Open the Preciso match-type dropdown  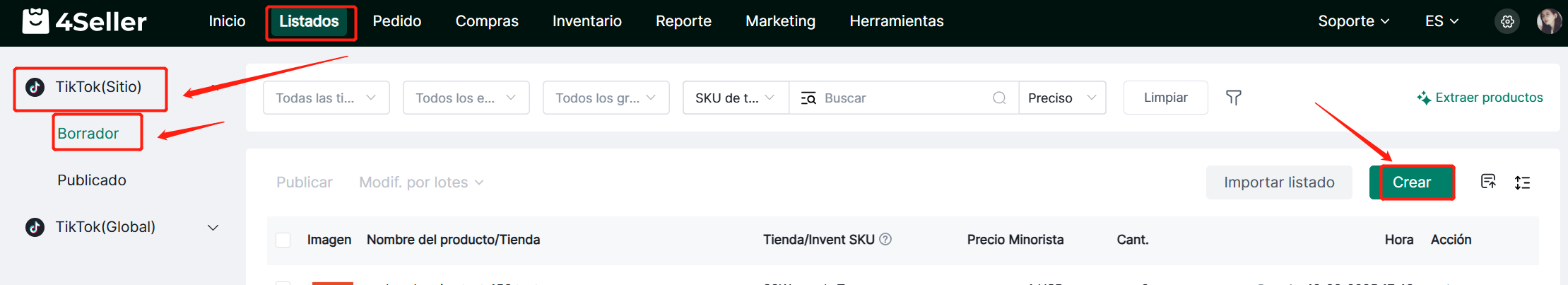point(1061,98)
